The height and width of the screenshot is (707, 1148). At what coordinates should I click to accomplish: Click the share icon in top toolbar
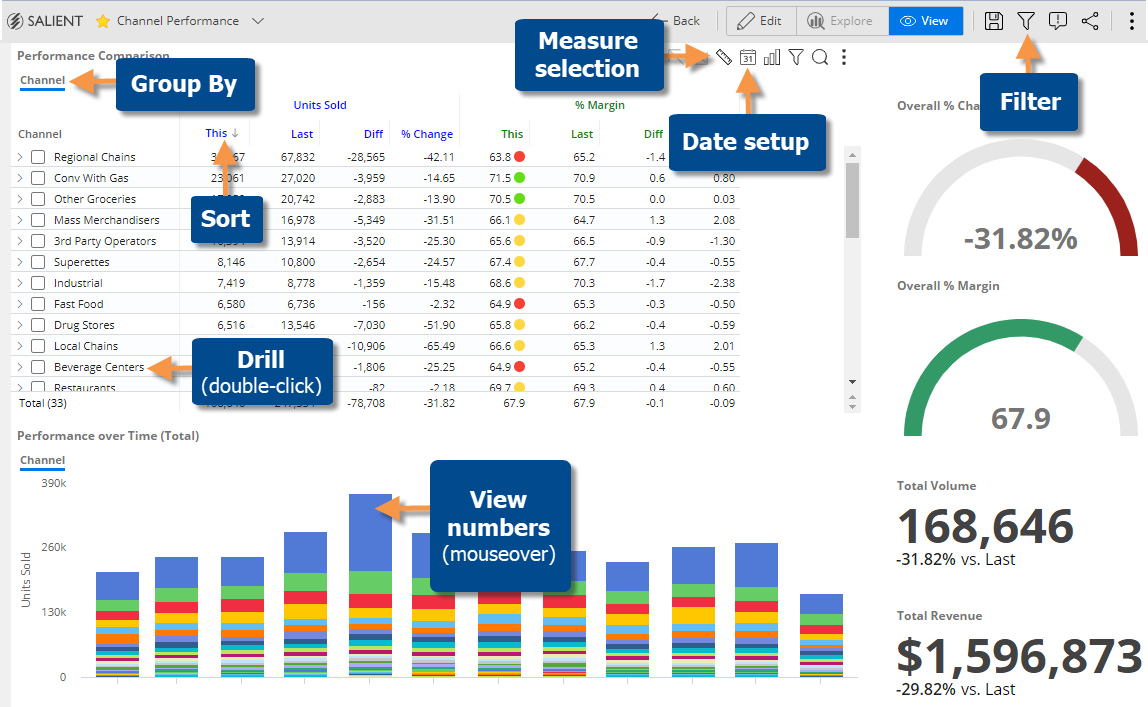(1089, 21)
